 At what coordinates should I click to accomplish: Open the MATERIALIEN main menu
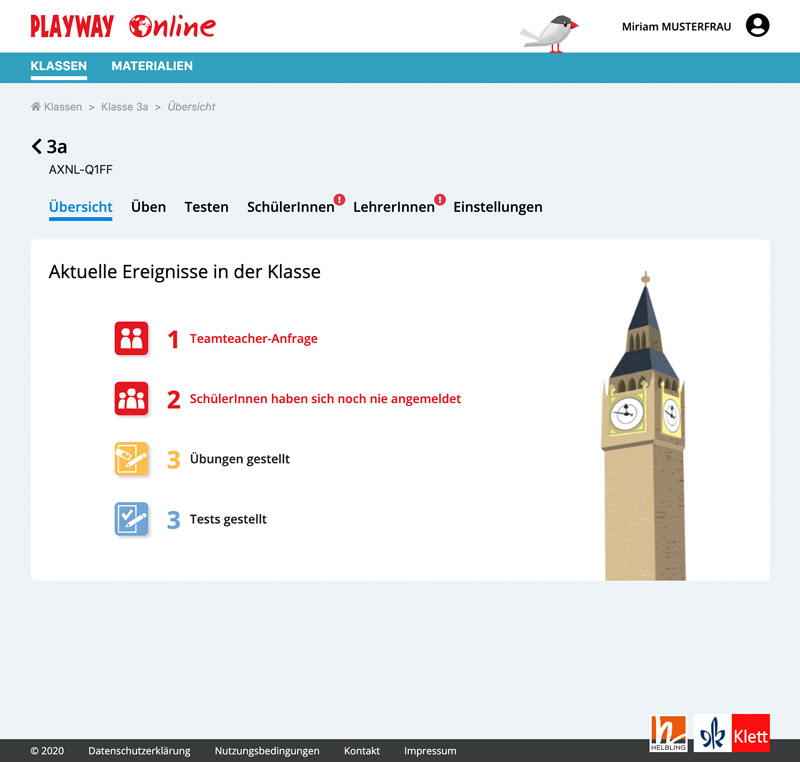[152, 66]
